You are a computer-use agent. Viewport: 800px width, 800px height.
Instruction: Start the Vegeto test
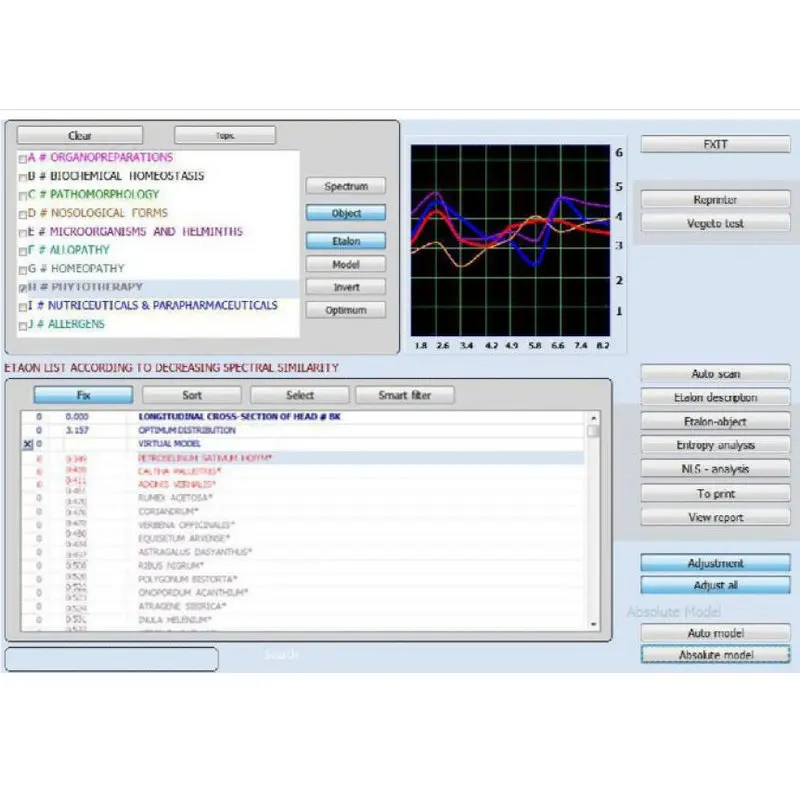coord(715,223)
